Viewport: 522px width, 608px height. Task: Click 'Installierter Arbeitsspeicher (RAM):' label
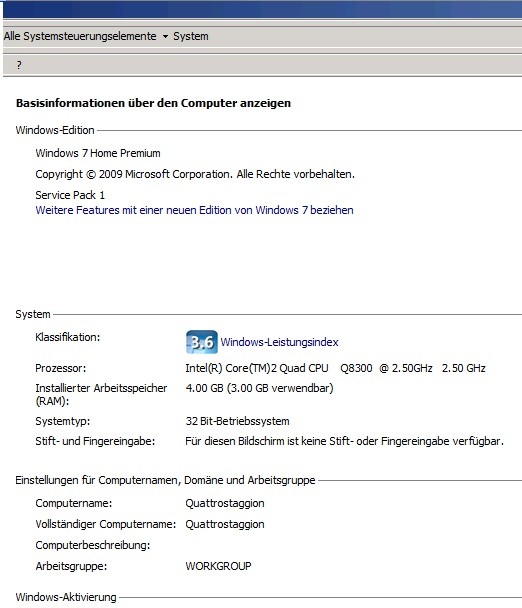(x=101, y=394)
